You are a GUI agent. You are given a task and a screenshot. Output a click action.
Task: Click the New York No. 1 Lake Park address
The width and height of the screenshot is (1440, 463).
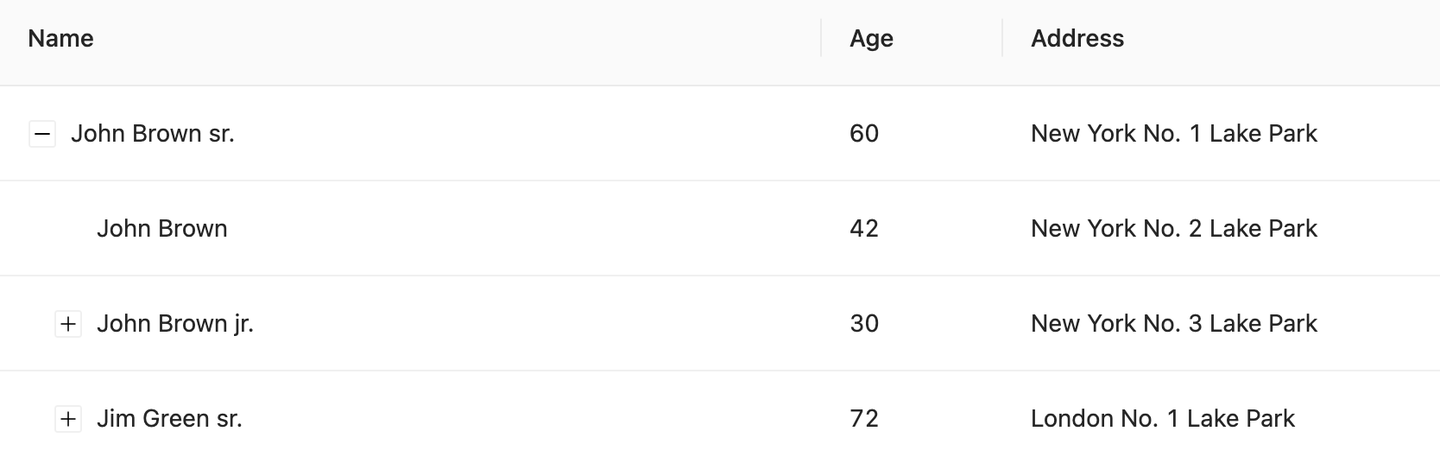point(1174,133)
